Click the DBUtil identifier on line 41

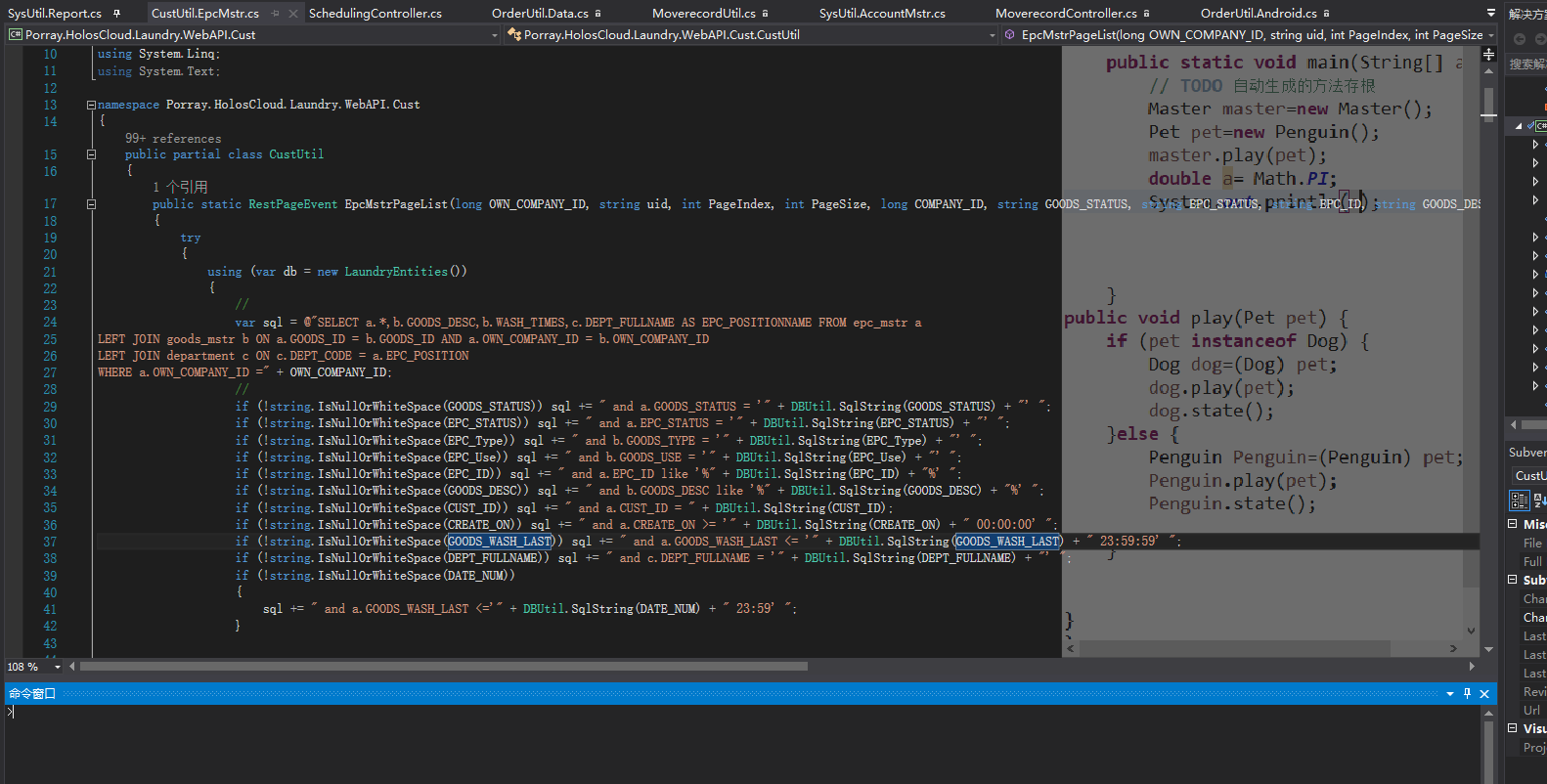(544, 609)
